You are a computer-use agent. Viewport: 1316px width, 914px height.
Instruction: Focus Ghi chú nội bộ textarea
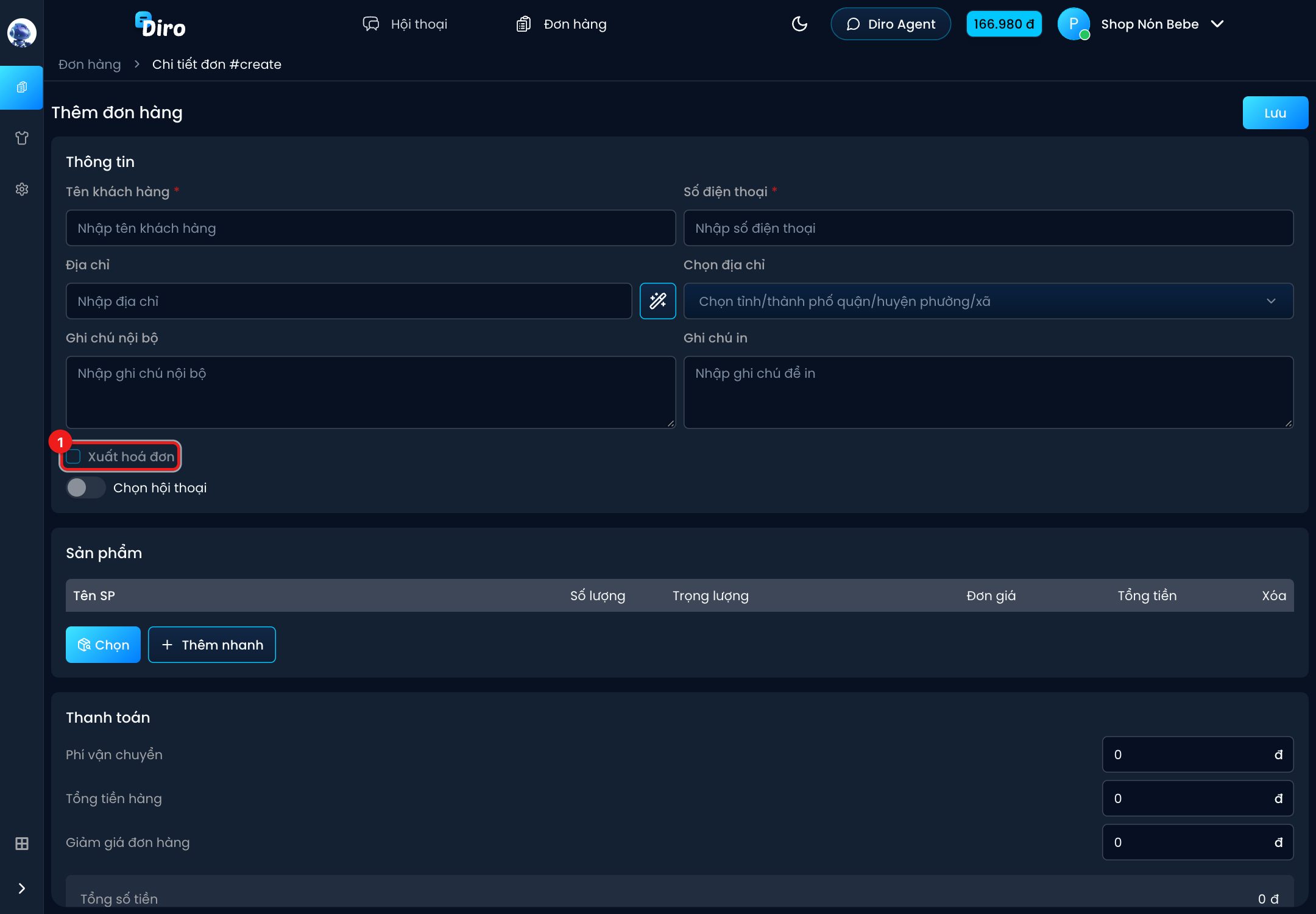click(x=370, y=392)
